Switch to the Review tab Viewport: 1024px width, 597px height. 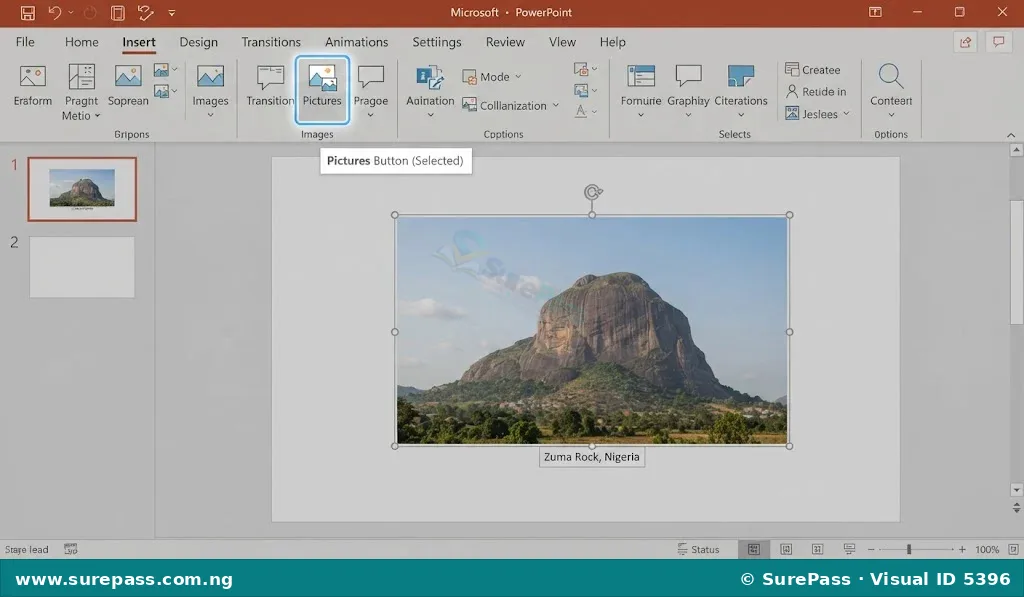(x=505, y=42)
